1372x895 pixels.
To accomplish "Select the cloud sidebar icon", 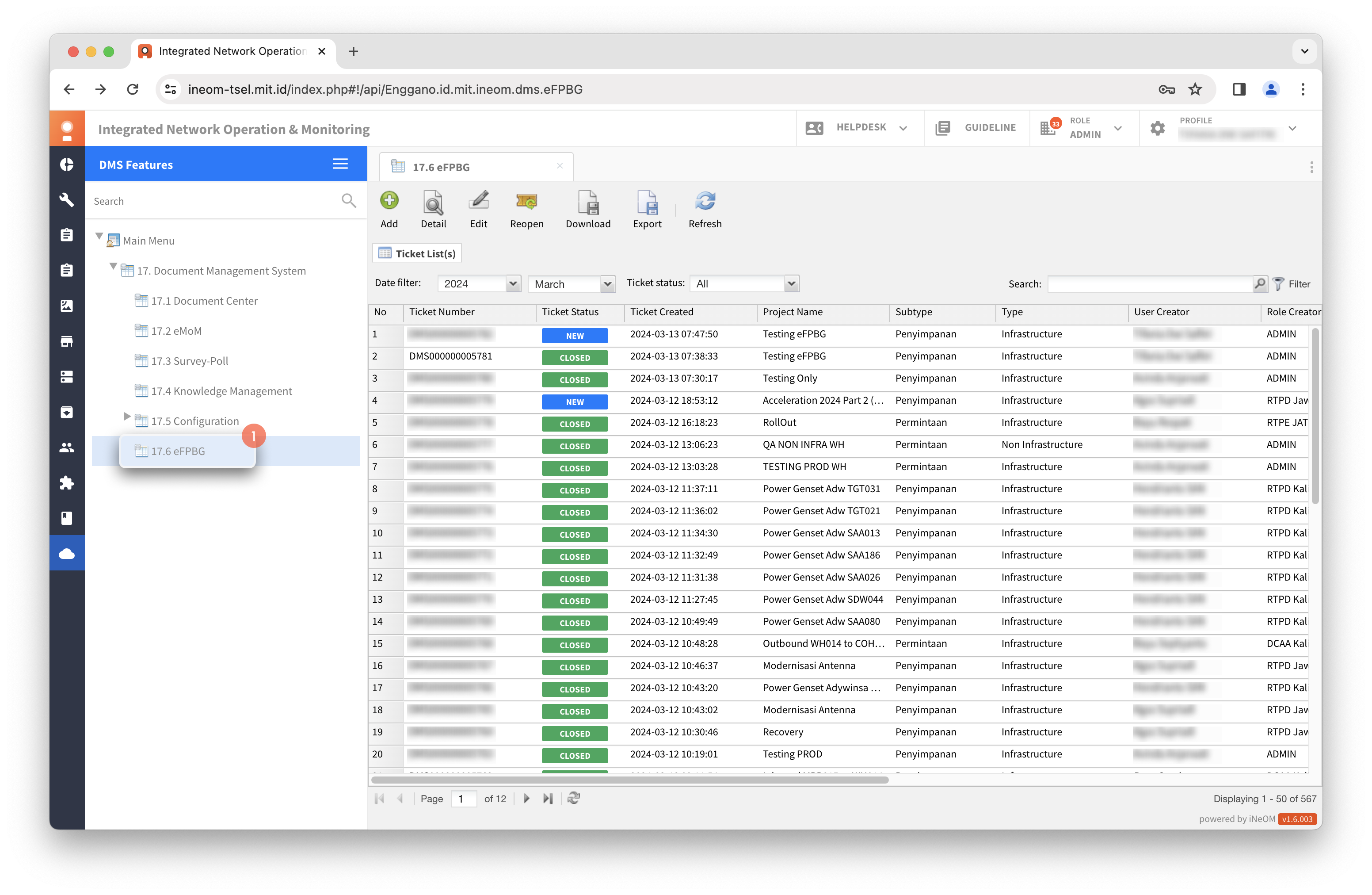I will click(67, 554).
